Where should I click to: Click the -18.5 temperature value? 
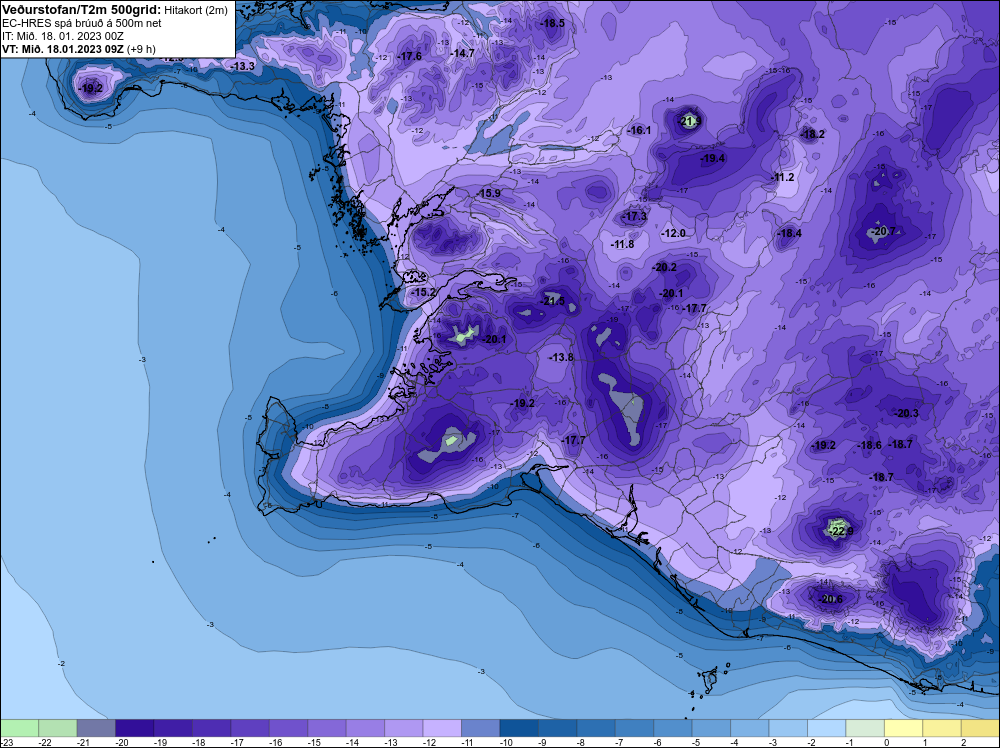click(552, 23)
